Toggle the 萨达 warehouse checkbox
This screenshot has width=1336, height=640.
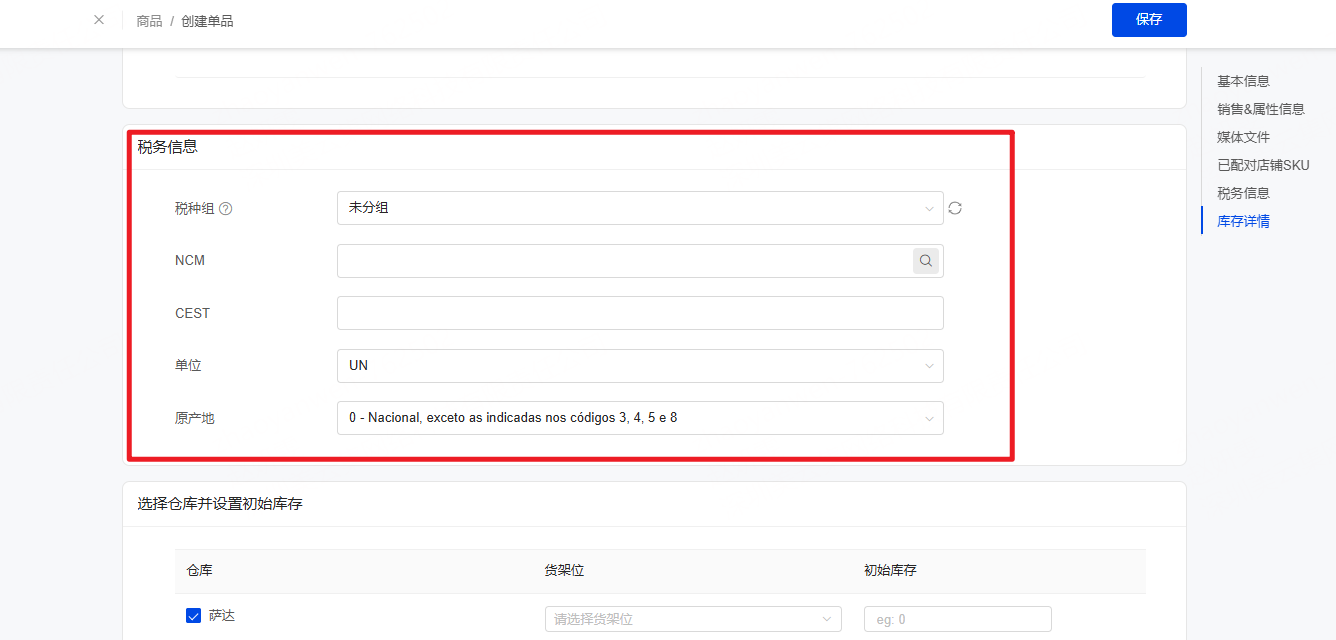click(x=194, y=615)
